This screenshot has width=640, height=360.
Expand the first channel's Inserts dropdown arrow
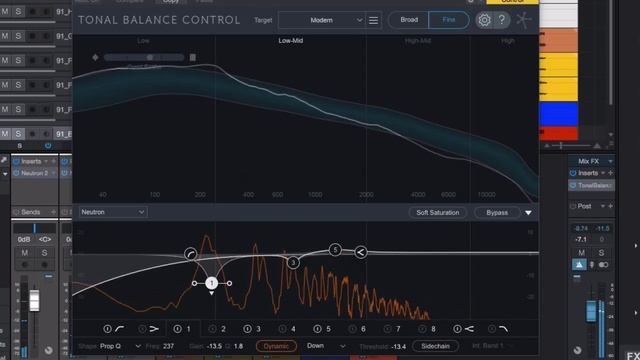click(46, 162)
